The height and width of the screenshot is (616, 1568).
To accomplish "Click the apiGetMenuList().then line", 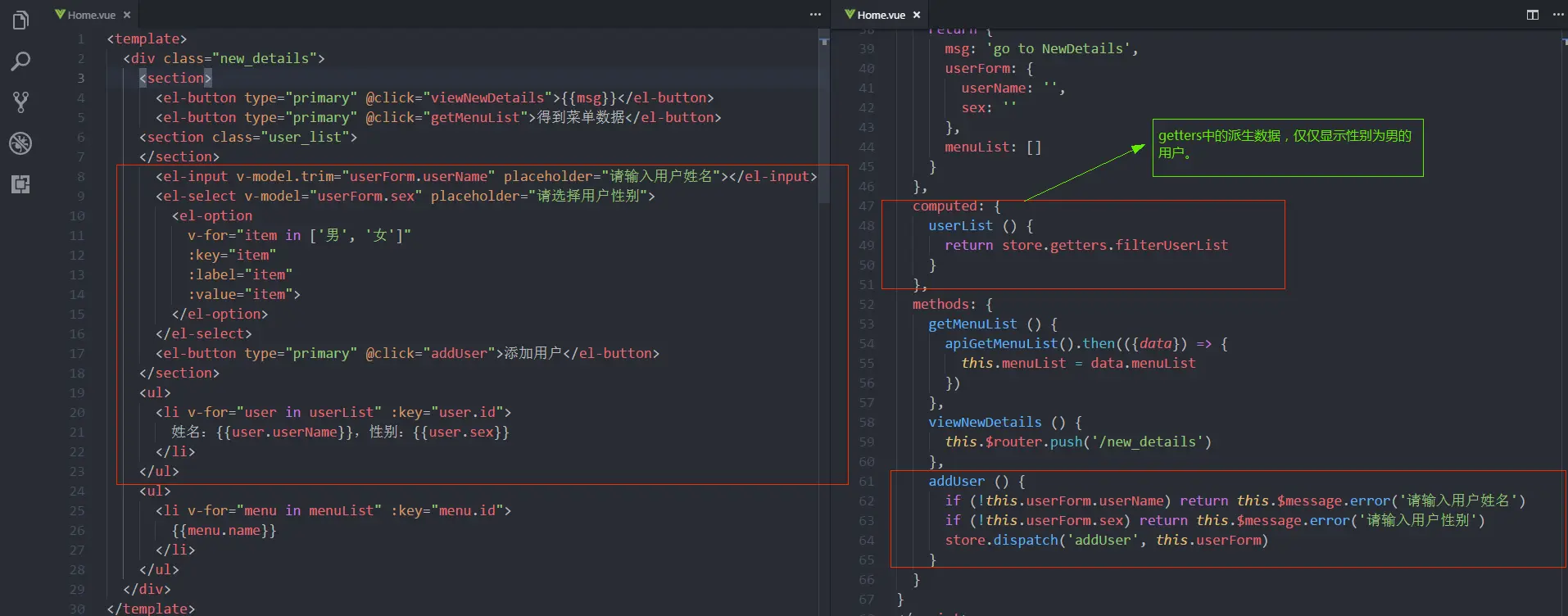I will [x=1086, y=343].
